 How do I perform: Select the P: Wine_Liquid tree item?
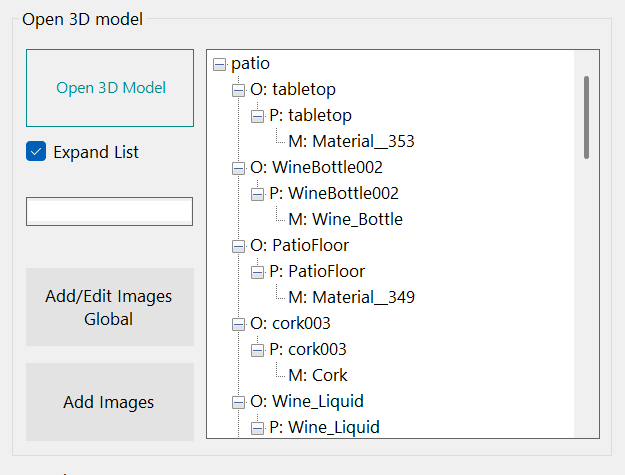324,428
